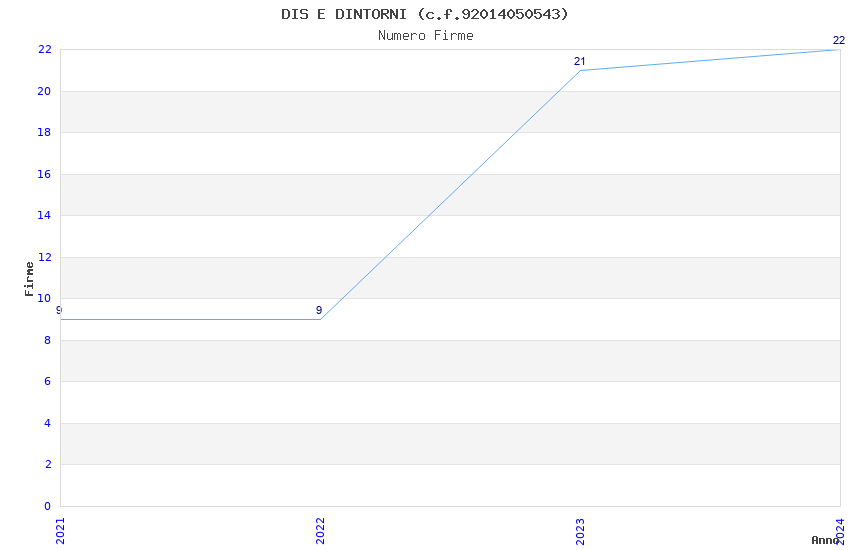Click y-axis tick value 18

(x=44, y=132)
